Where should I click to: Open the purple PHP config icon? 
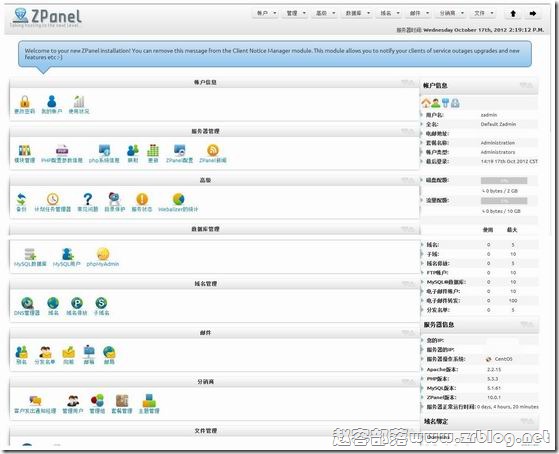click(62, 151)
